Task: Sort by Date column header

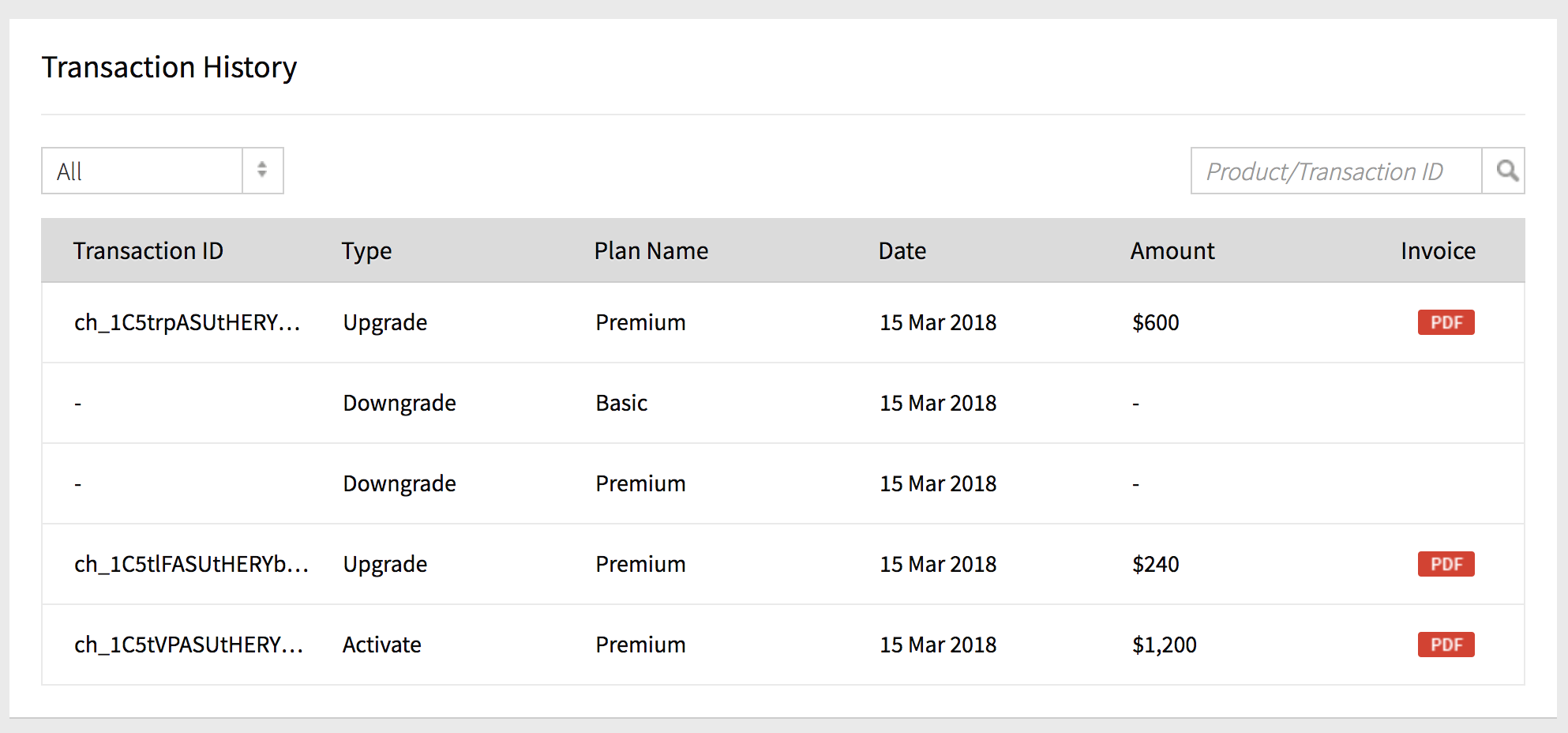Action: tap(902, 251)
